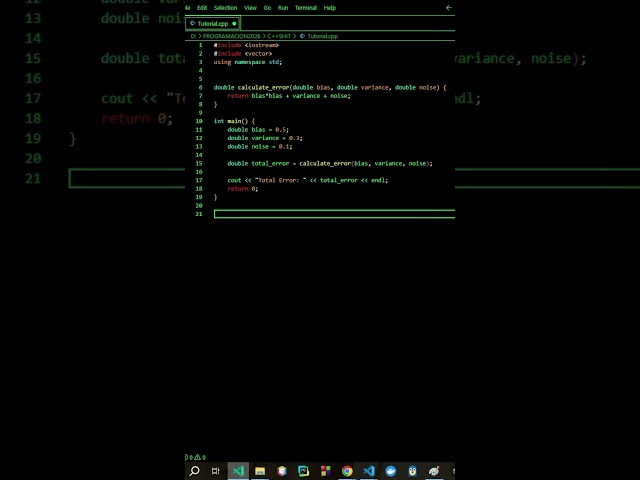Viewport: 640px width, 480px height.
Task: Click line number 10 in the gutter
Action: tap(199, 121)
